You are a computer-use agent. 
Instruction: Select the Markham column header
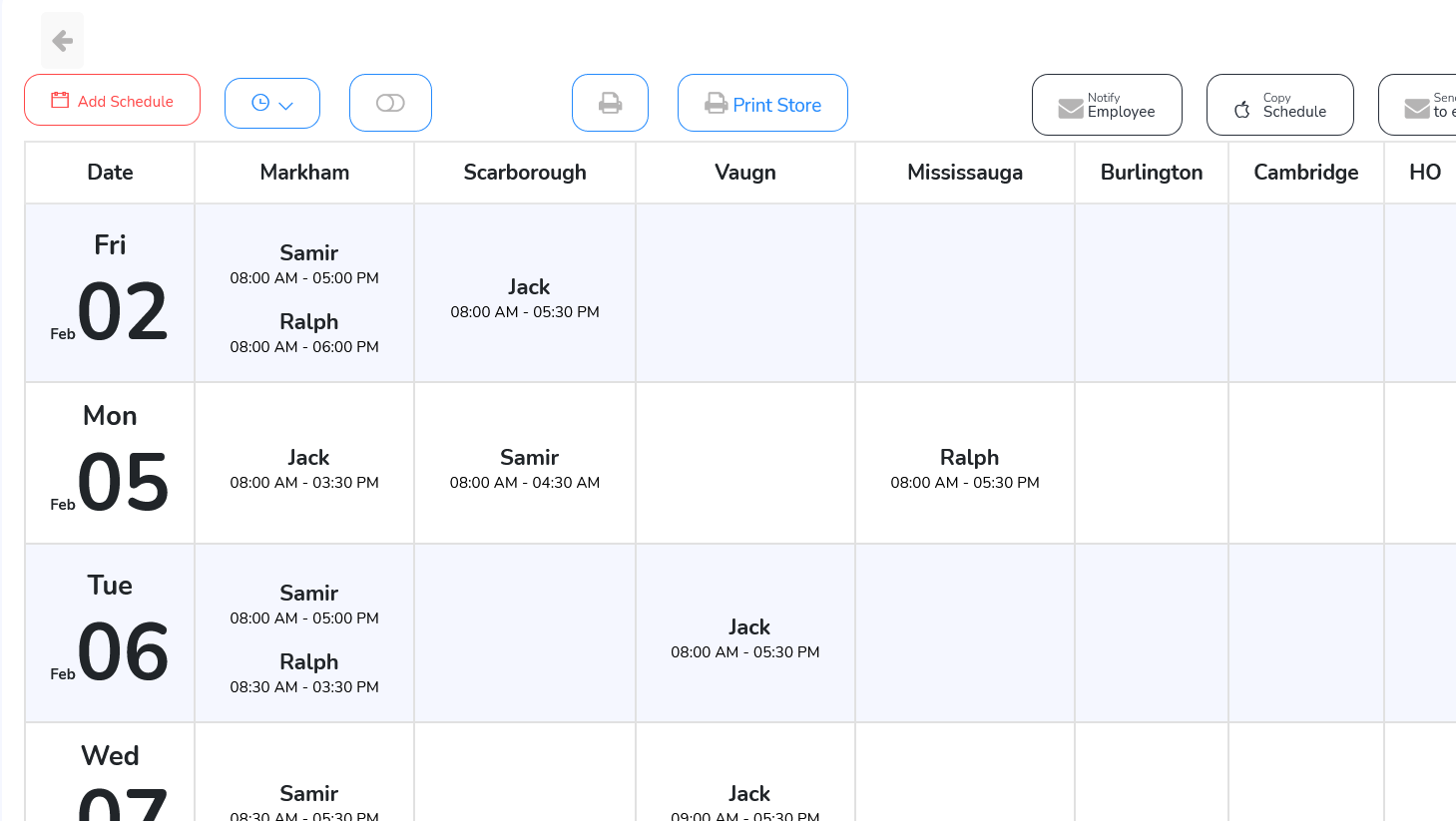click(304, 173)
